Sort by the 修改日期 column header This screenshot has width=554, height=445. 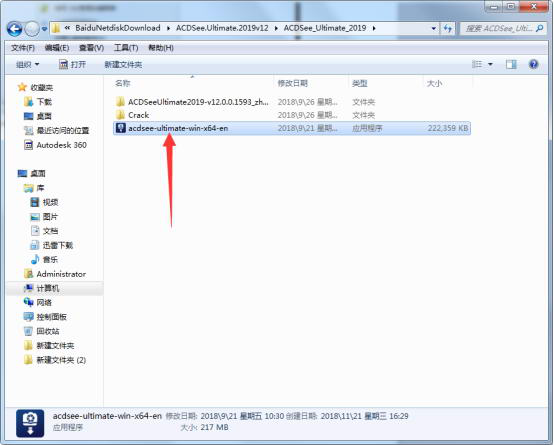click(x=293, y=83)
